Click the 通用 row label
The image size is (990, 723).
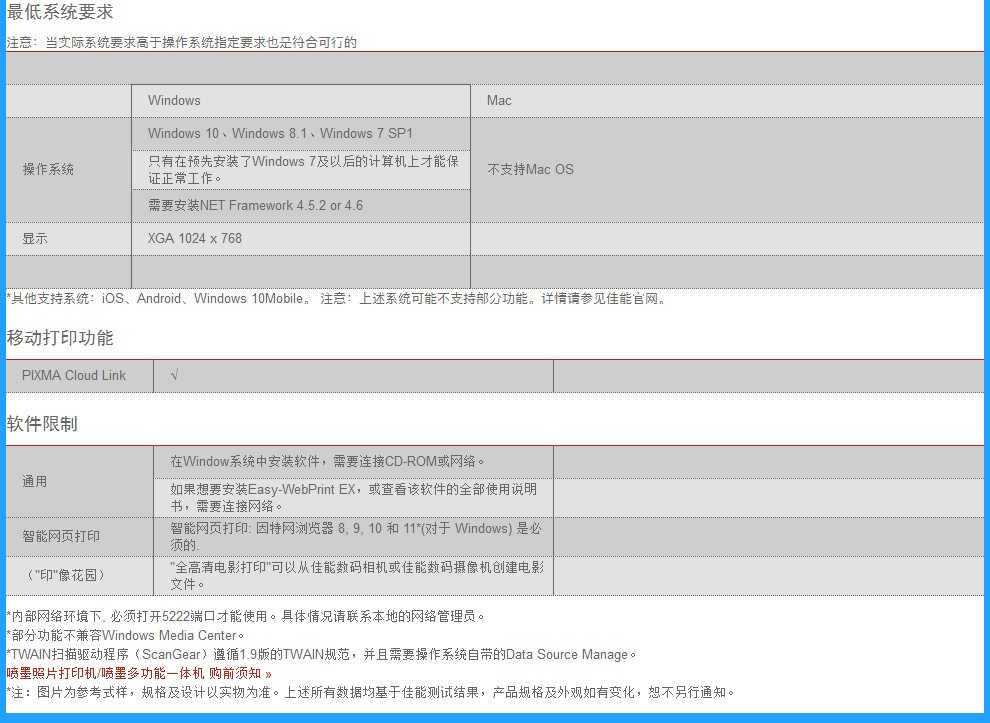point(35,482)
